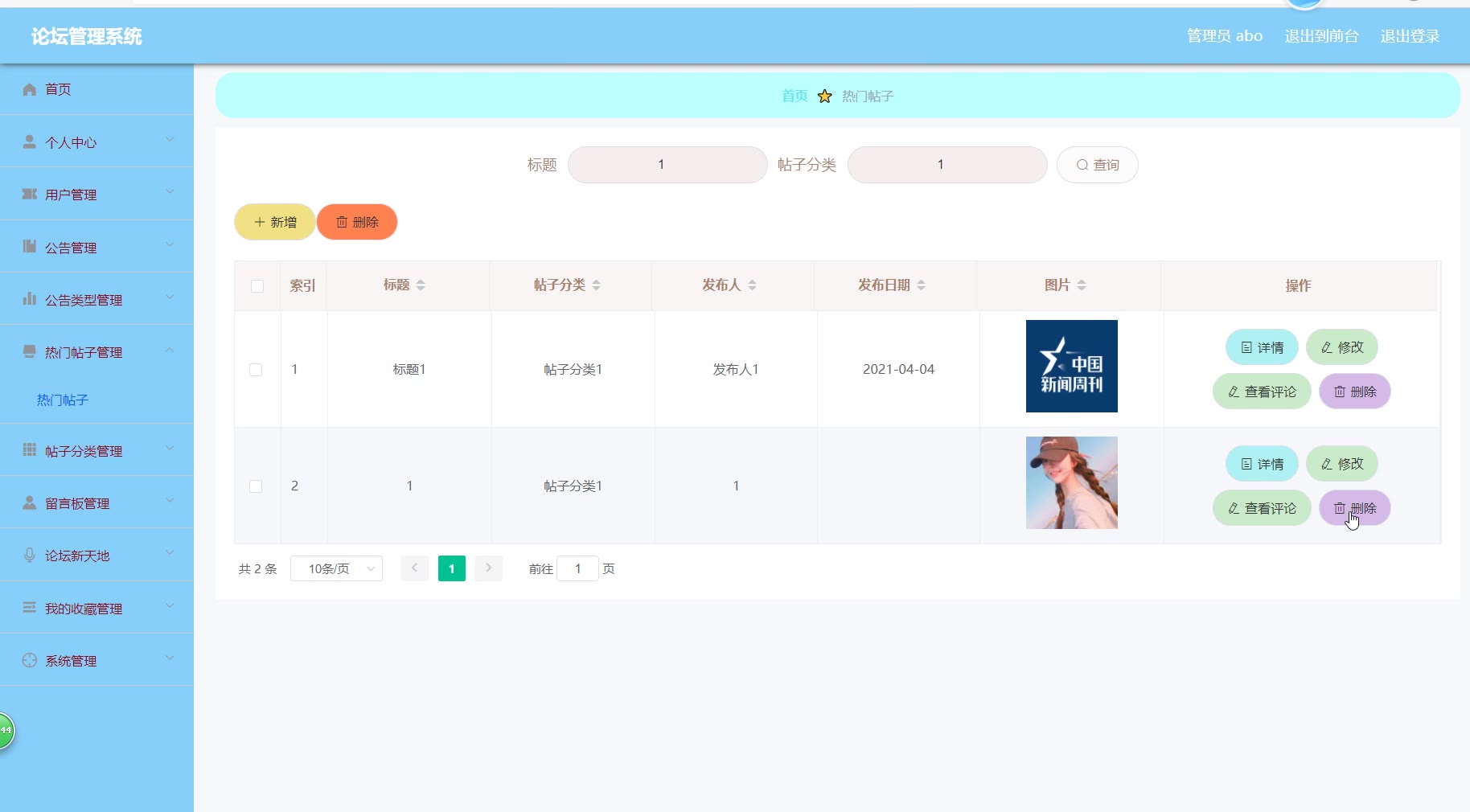Tick the select-all checkbox in table header
Screen dimensions: 1470x812
pos(257,286)
